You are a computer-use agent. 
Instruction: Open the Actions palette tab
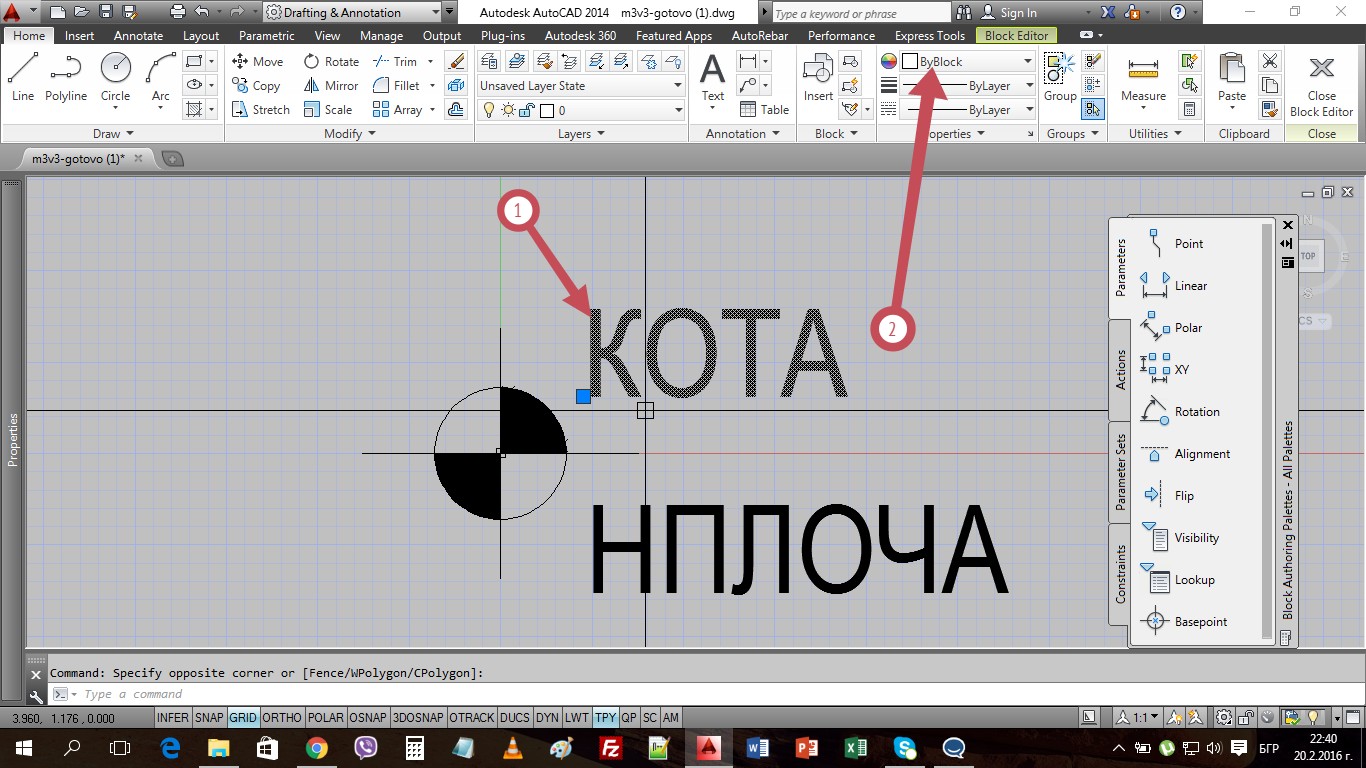(x=1120, y=370)
